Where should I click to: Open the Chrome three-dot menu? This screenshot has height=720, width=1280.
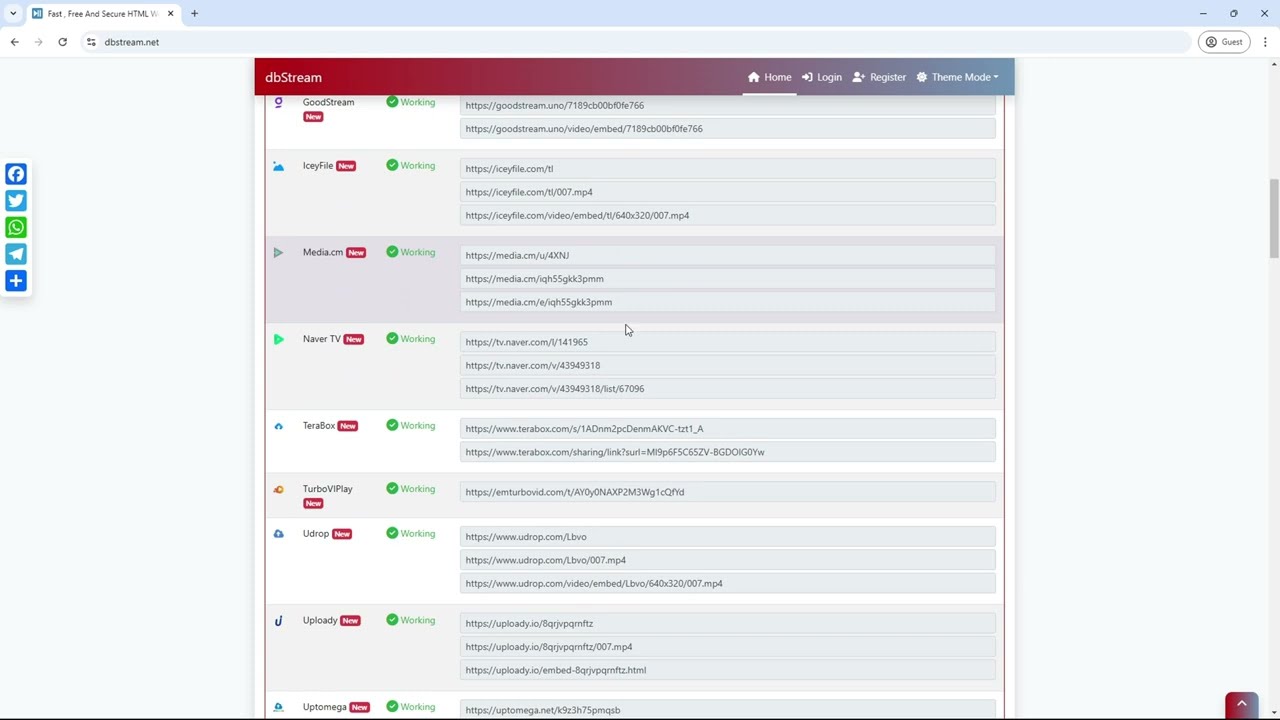pos(1265,42)
